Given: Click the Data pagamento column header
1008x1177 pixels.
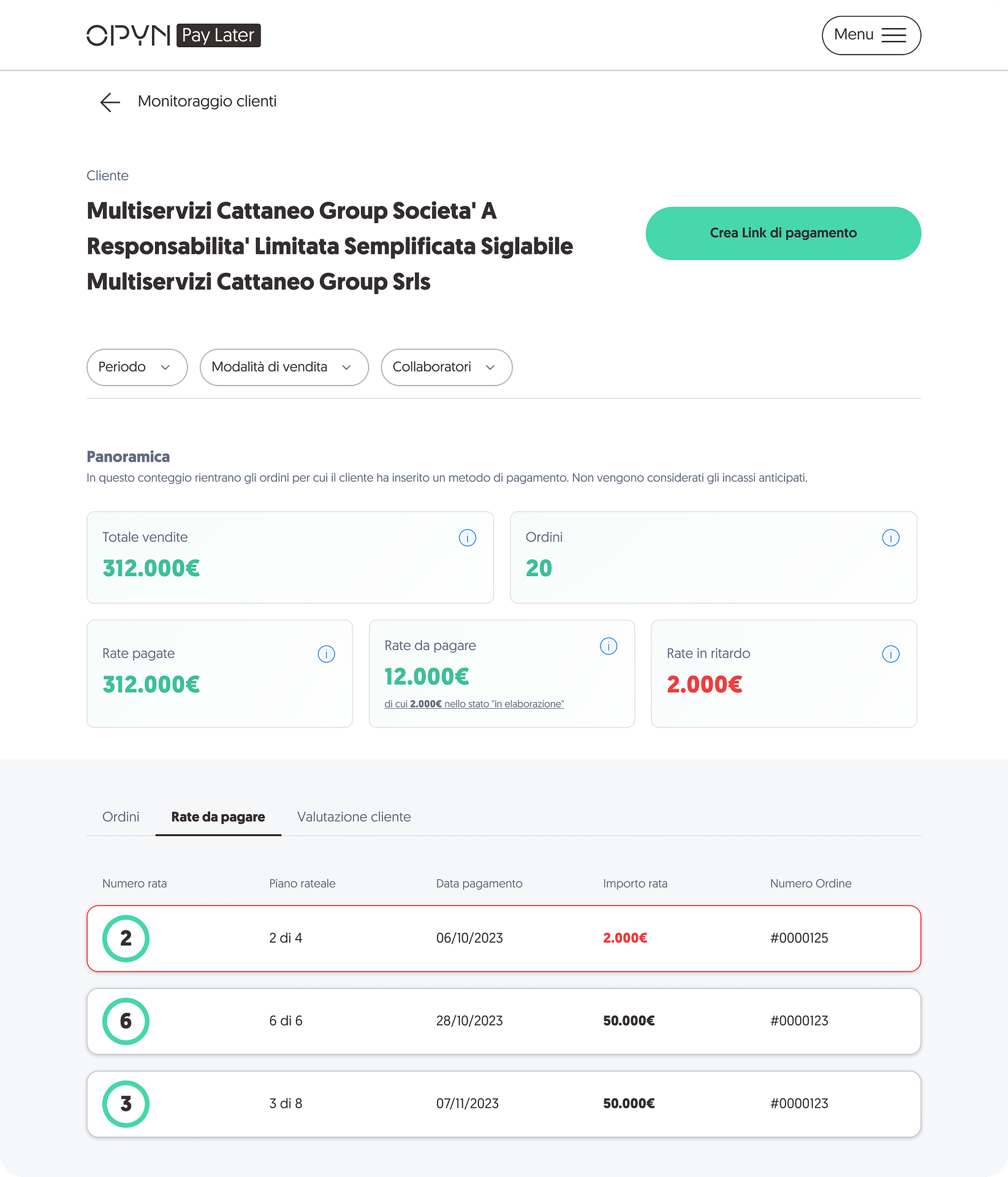Looking at the screenshot, I should click(479, 883).
